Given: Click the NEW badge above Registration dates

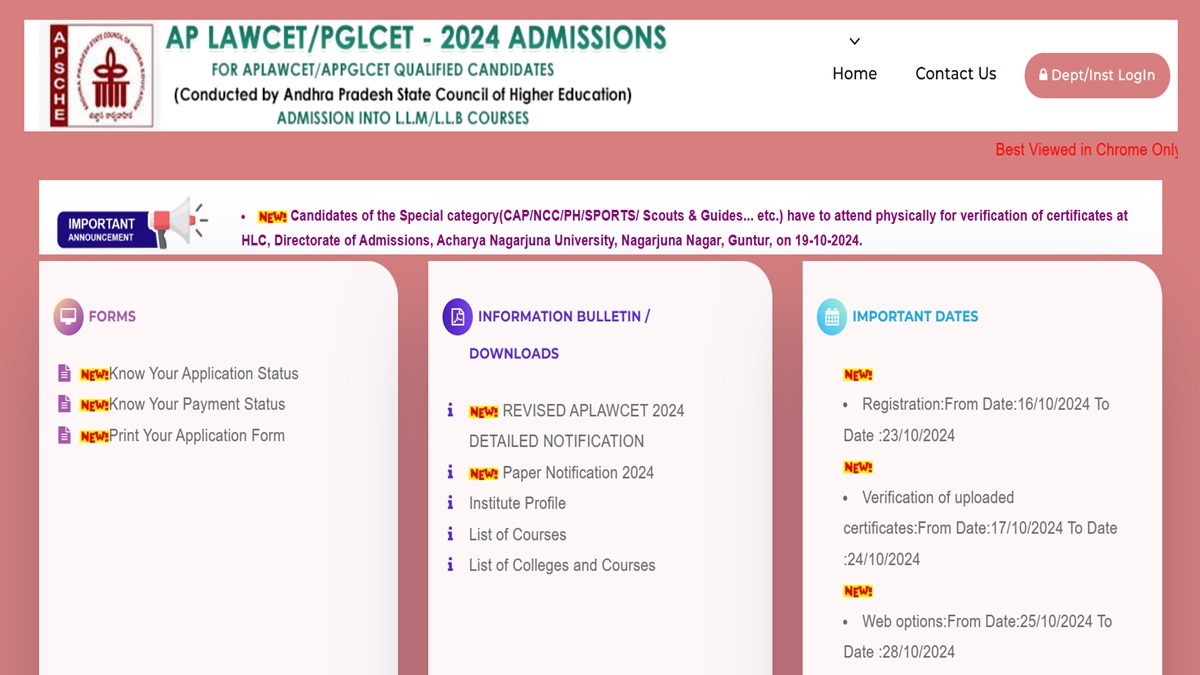Looking at the screenshot, I should (x=858, y=375).
